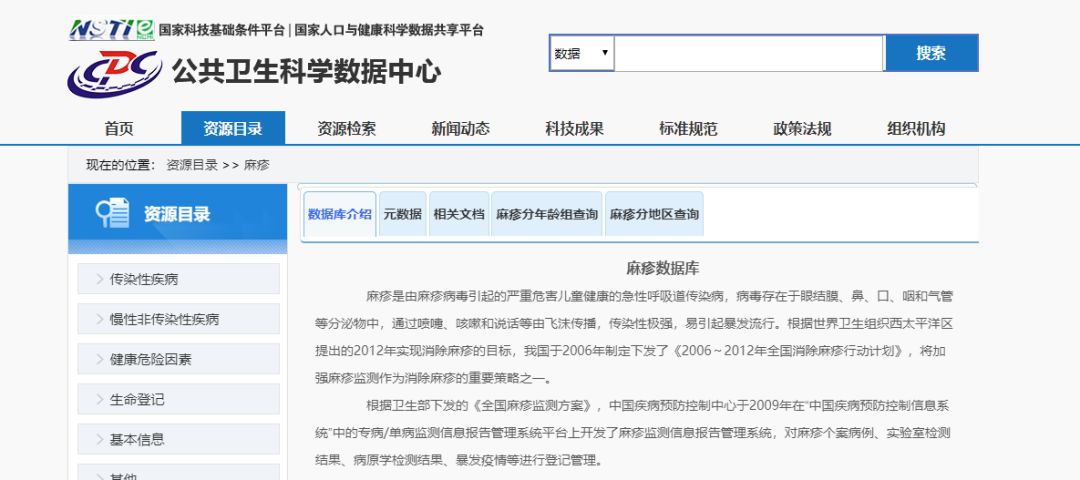Click the 麻疹数据库 heading
The image size is (1080, 480).
[x=663, y=269]
